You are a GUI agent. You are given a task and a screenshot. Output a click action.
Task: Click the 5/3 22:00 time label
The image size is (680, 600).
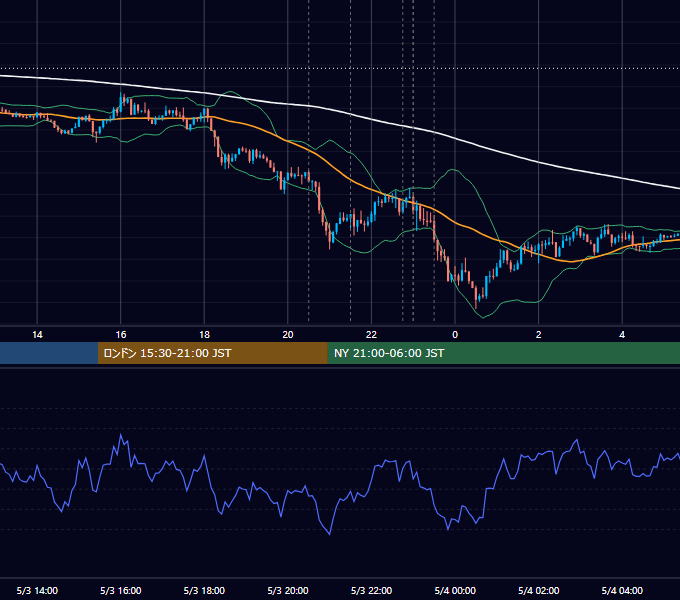coord(371,590)
